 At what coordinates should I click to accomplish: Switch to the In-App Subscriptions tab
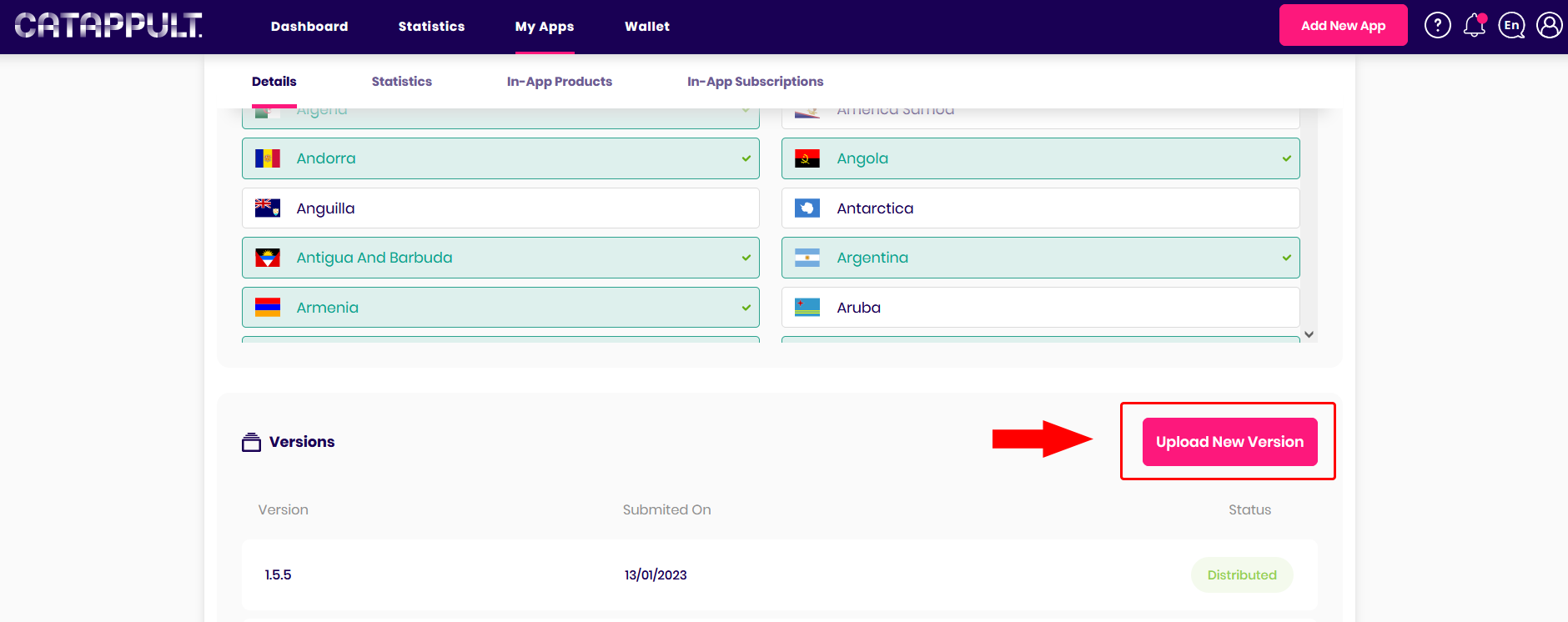[x=755, y=82]
